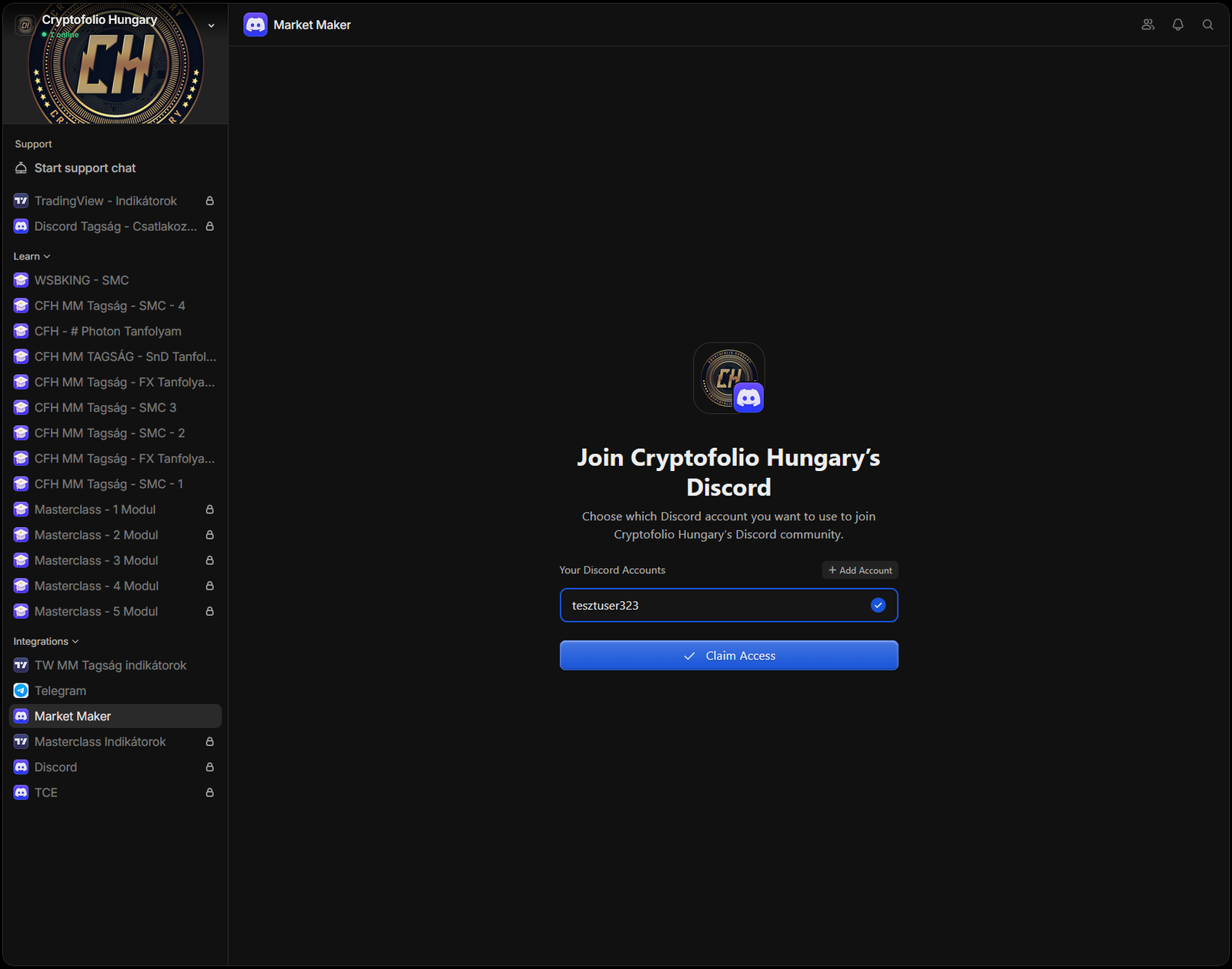The height and width of the screenshot is (969, 1232).
Task: Open CFH - # Photon Tanfolyam course
Action: pyautogui.click(x=108, y=331)
